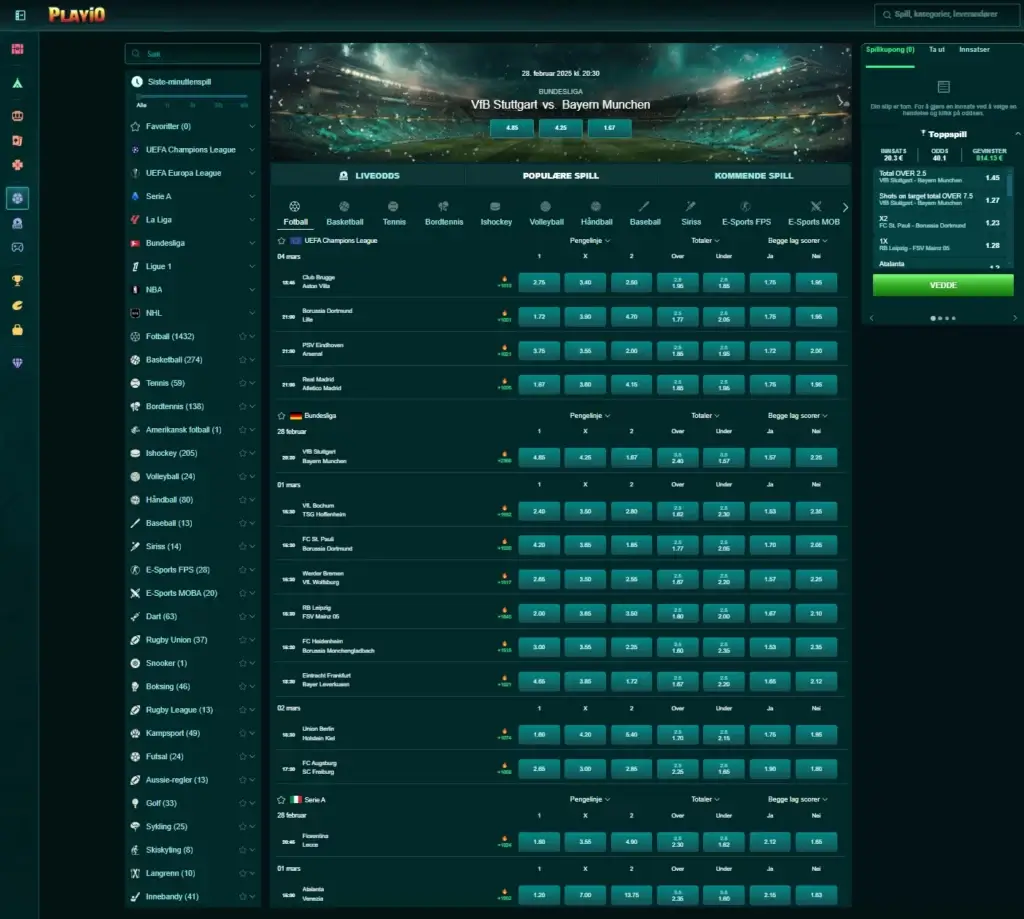The image size is (1024, 919).
Task: Star Dart (63) in sidebar
Action: click(x=243, y=617)
